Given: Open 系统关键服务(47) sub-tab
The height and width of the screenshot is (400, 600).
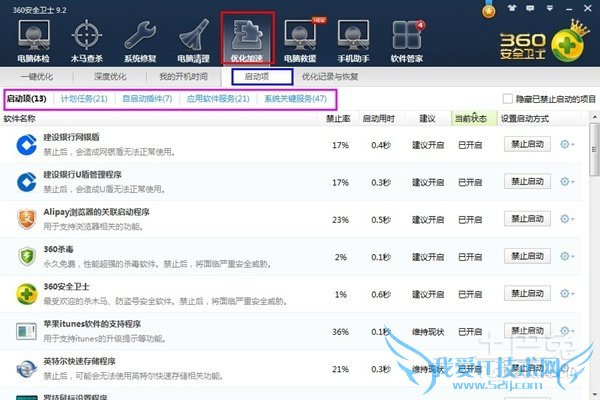Looking at the screenshot, I should 296,99.
